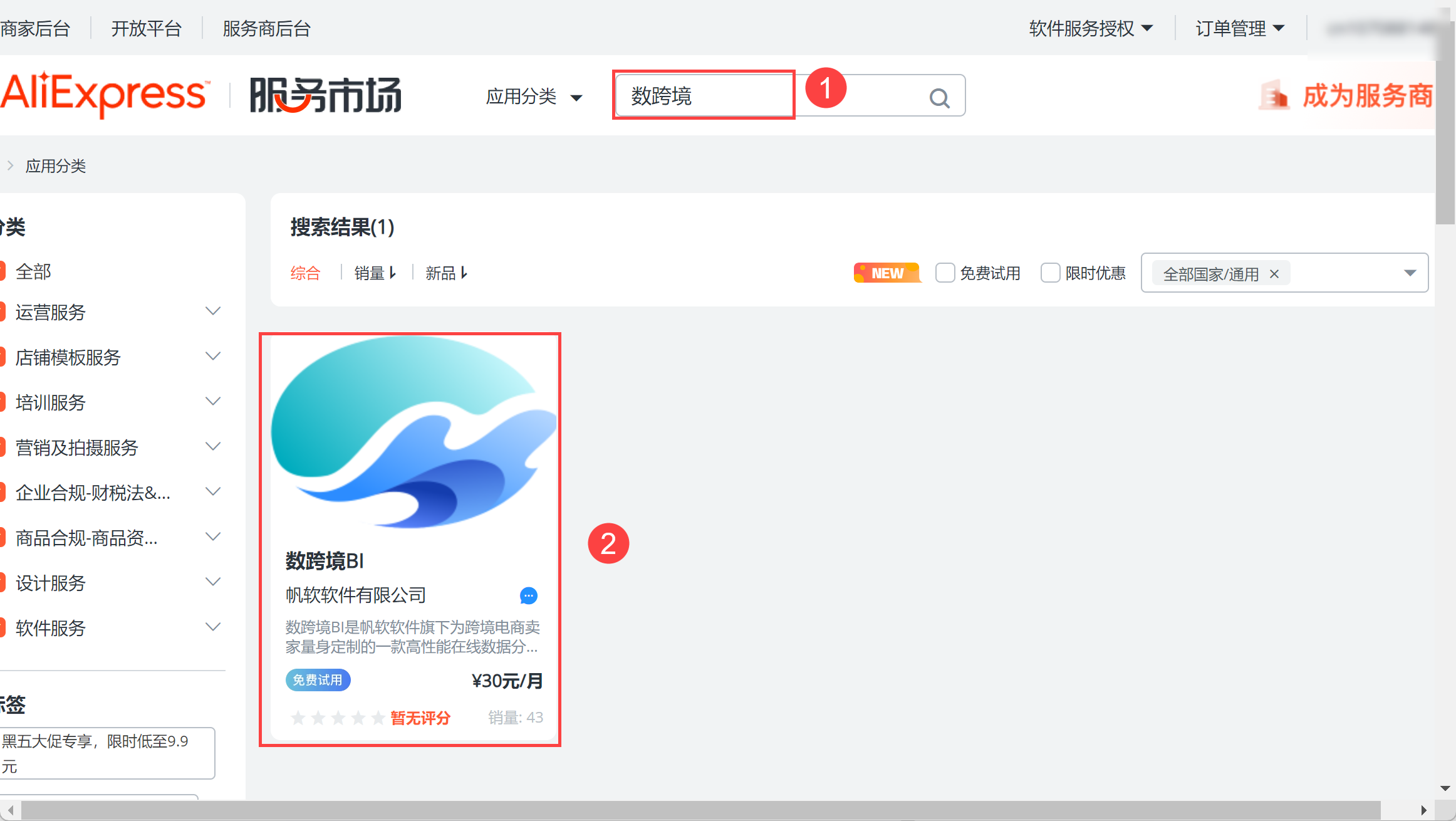Image resolution: width=1456 pixels, height=821 pixels.
Task: Click the search magnifier icon
Action: pyautogui.click(x=939, y=98)
